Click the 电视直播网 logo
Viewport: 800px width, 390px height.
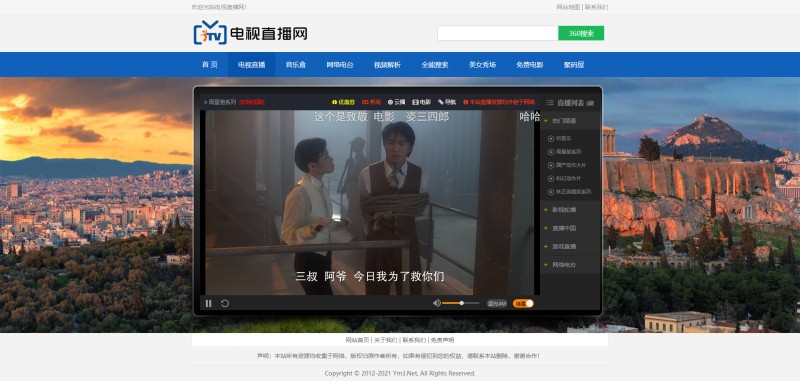(x=251, y=33)
